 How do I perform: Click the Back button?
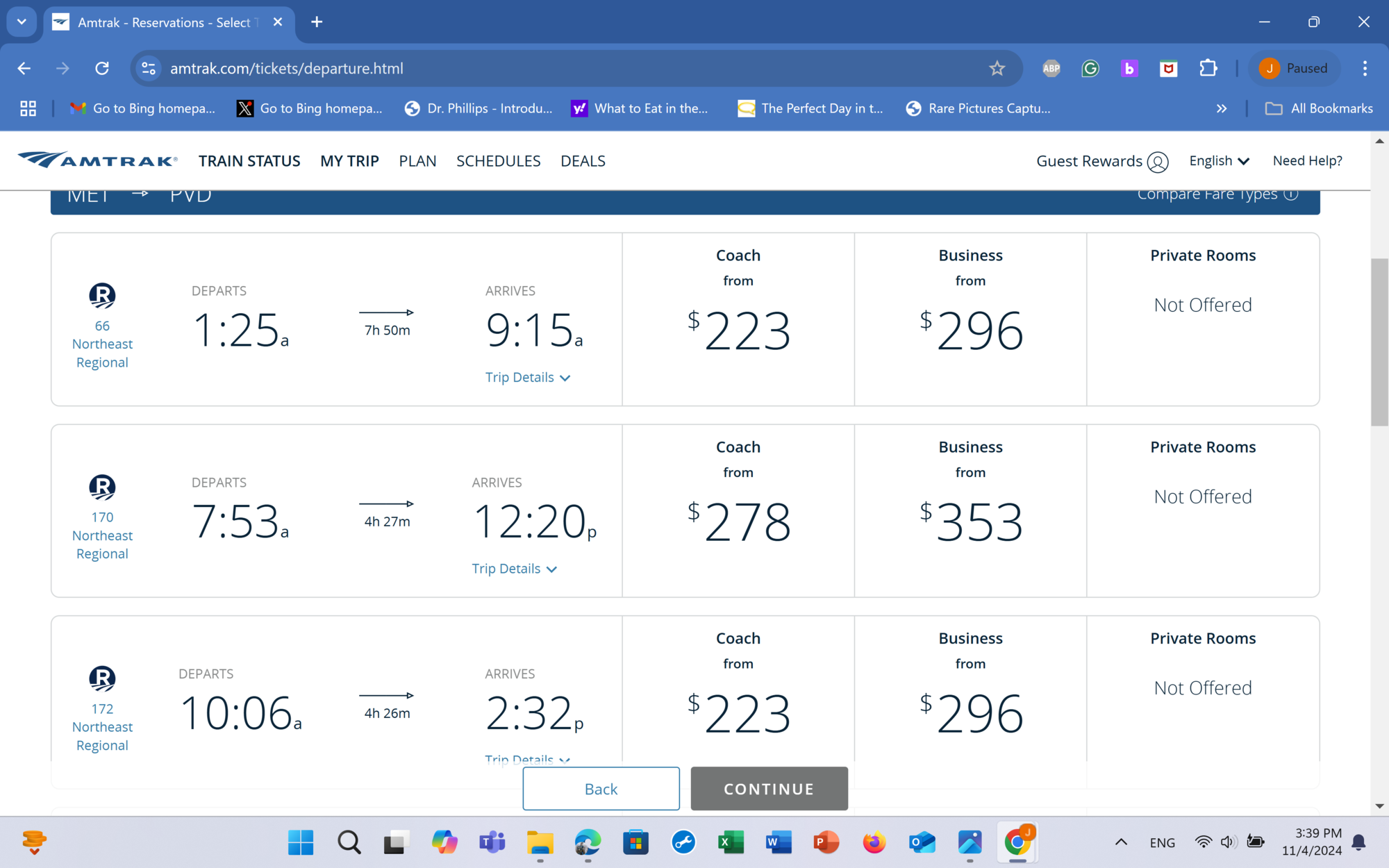(601, 789)
